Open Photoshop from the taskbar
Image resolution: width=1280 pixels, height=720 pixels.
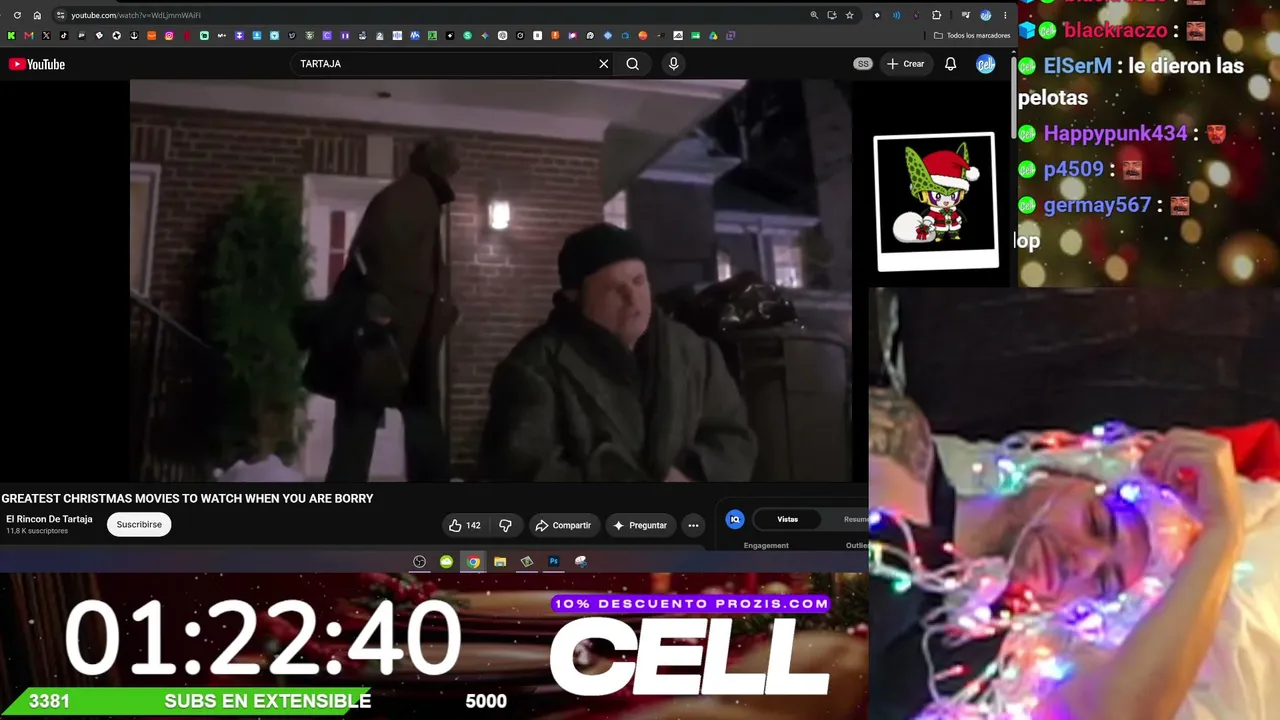(x=554, y=562)
